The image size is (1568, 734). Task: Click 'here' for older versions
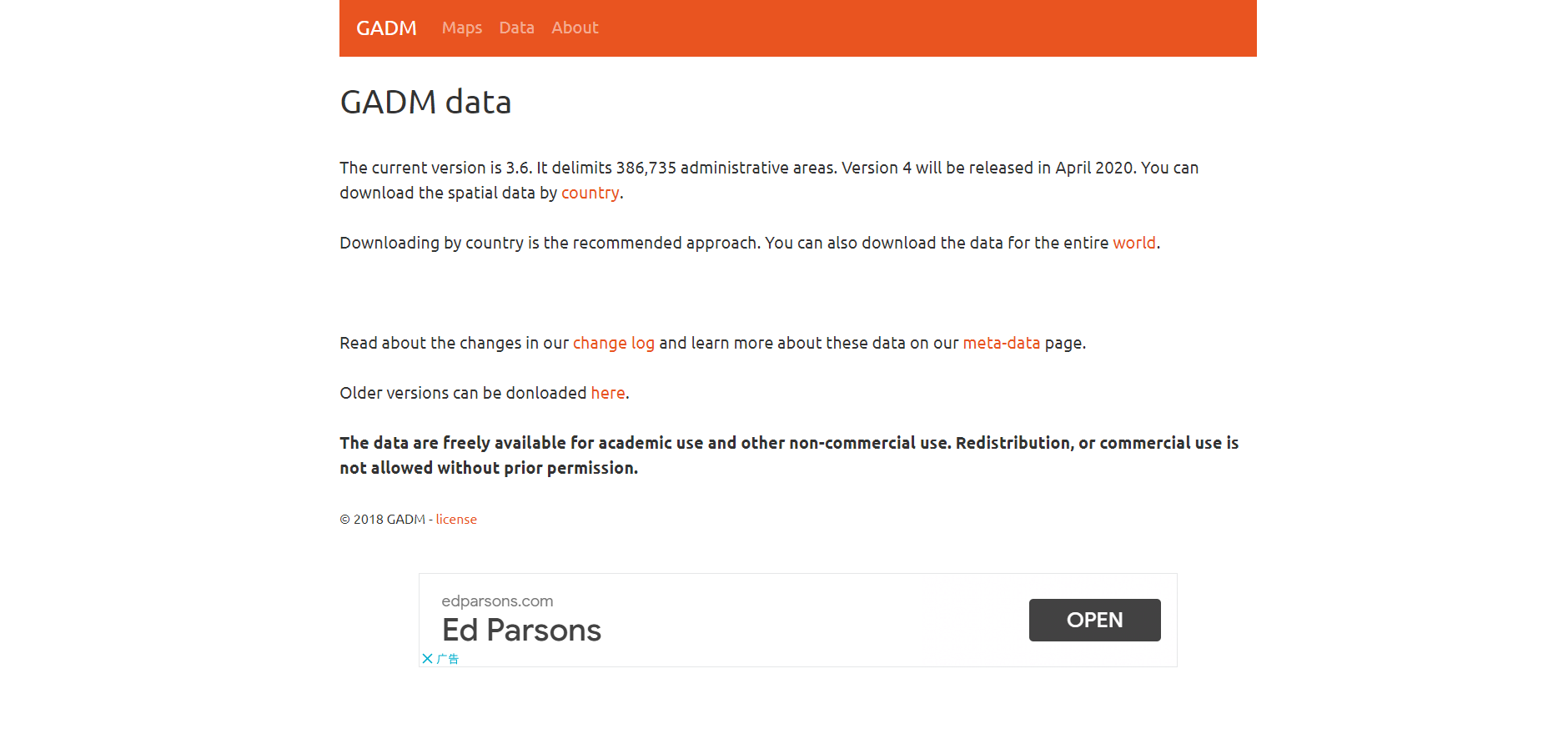608,394
